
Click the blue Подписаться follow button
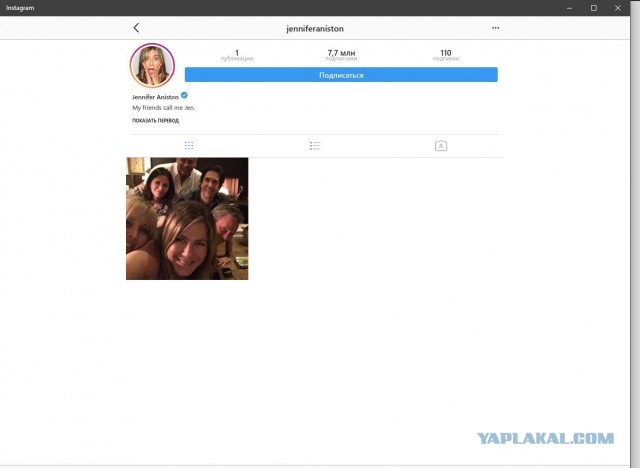coord(341,75)
